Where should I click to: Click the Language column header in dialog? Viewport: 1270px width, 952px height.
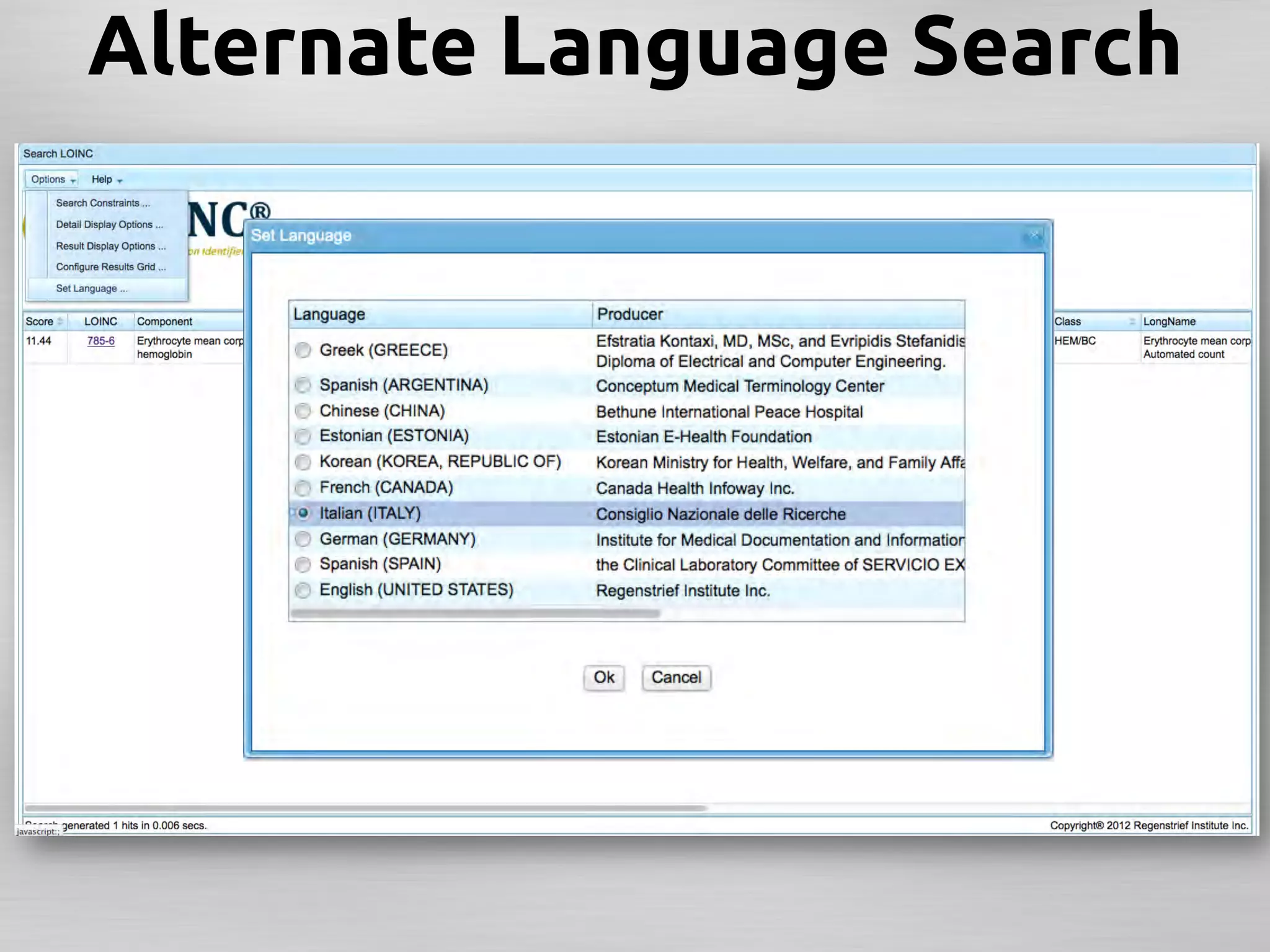[x=440, y=314]
